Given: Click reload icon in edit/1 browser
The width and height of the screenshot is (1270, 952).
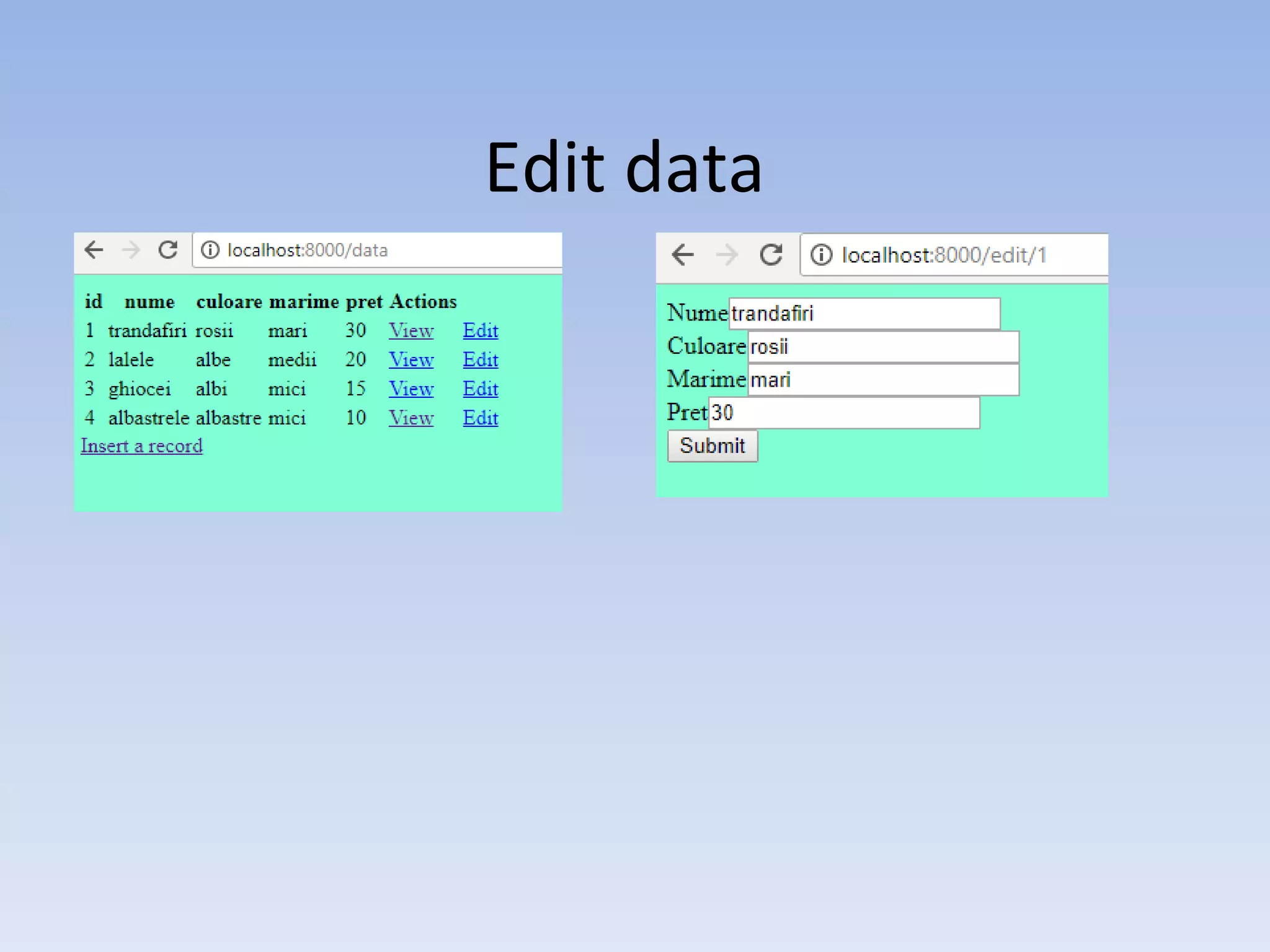Looking at the screenshot, I should [x=771, y=255].
